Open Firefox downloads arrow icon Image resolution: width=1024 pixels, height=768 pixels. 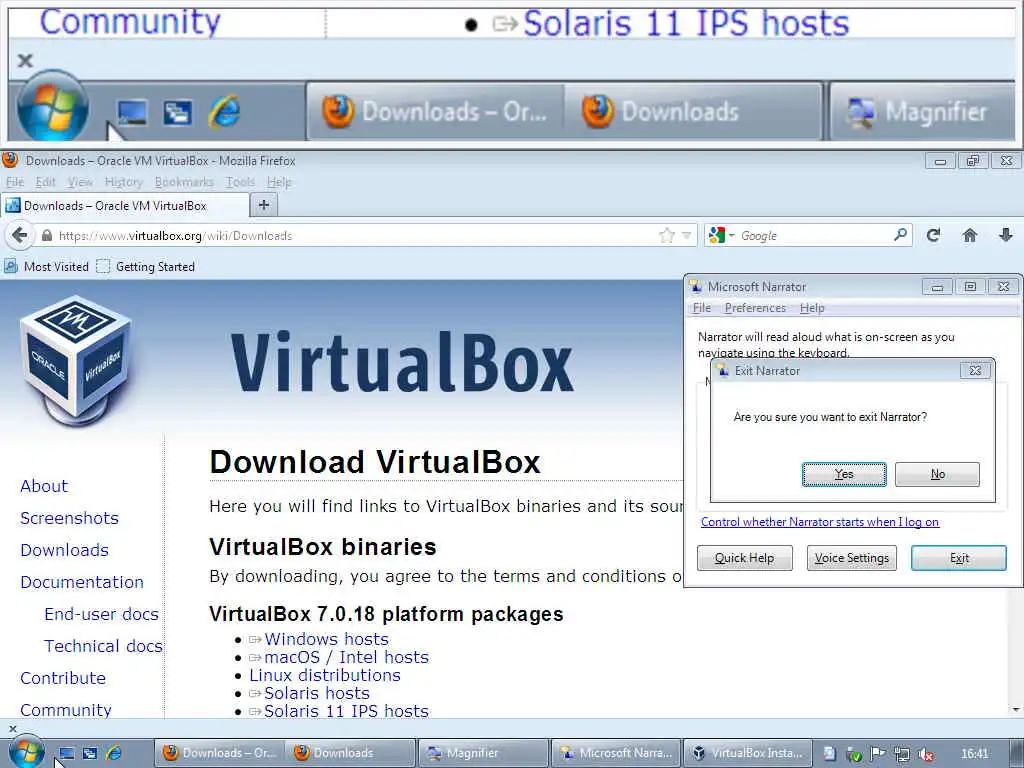pyautogui.click(x=1006, y=235)
